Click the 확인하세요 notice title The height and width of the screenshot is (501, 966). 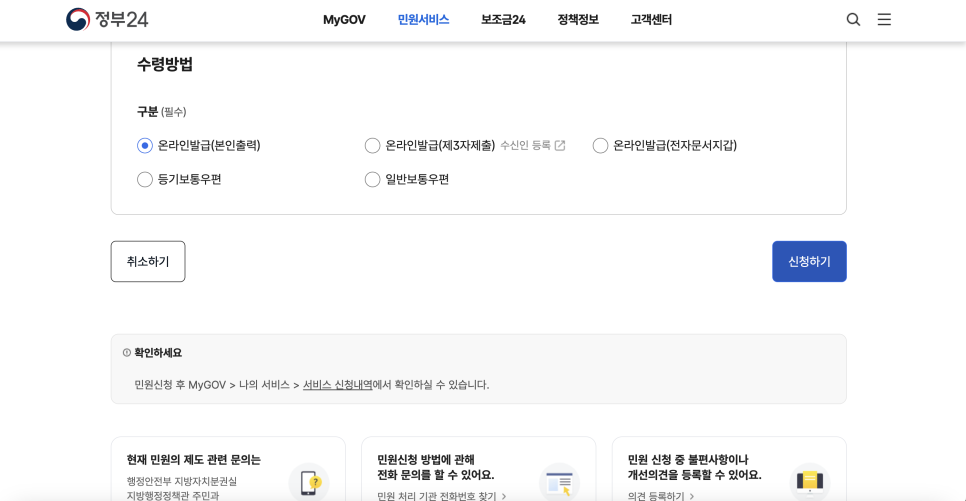point(158,352)
